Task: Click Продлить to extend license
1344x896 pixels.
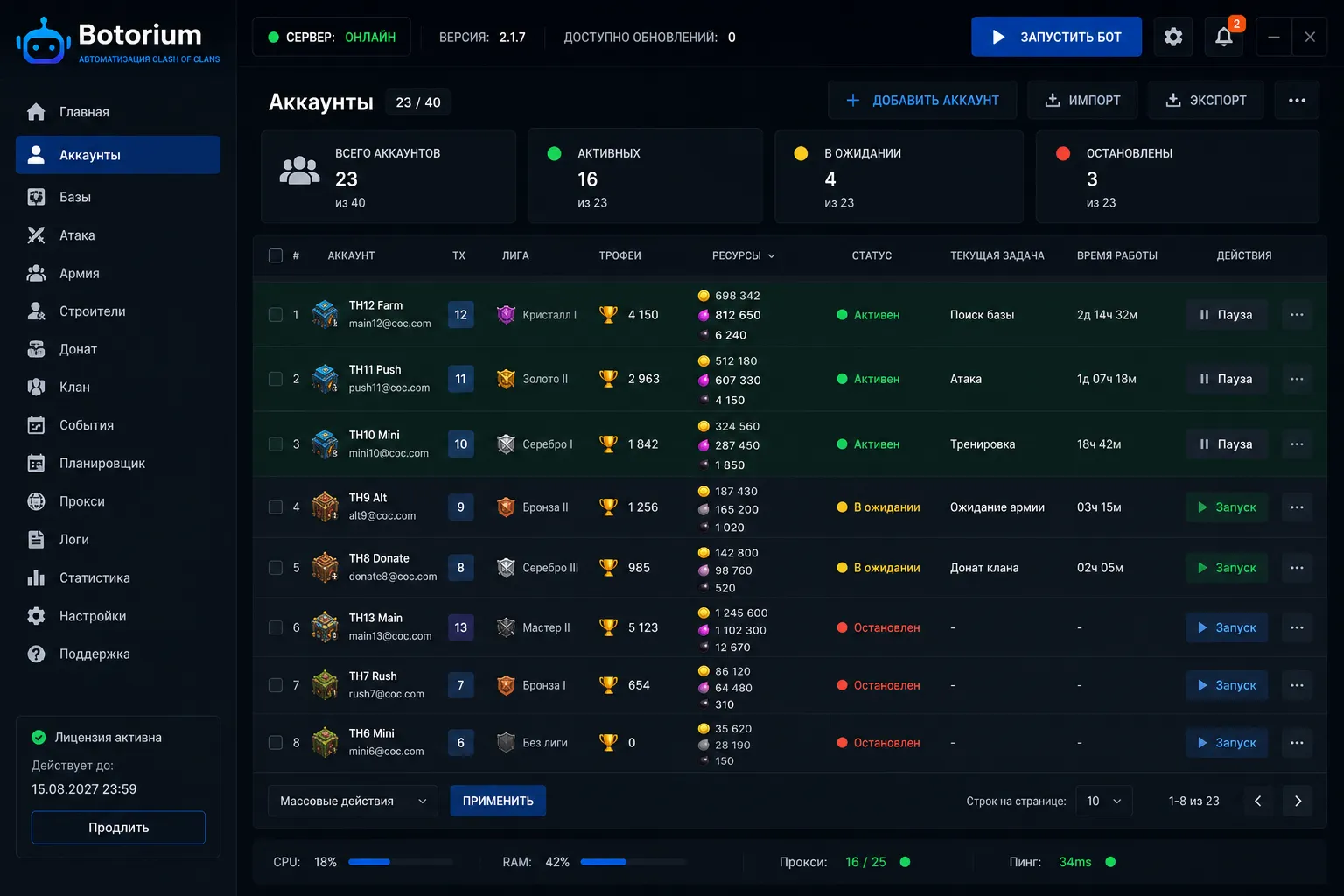Action: point(118,827)
